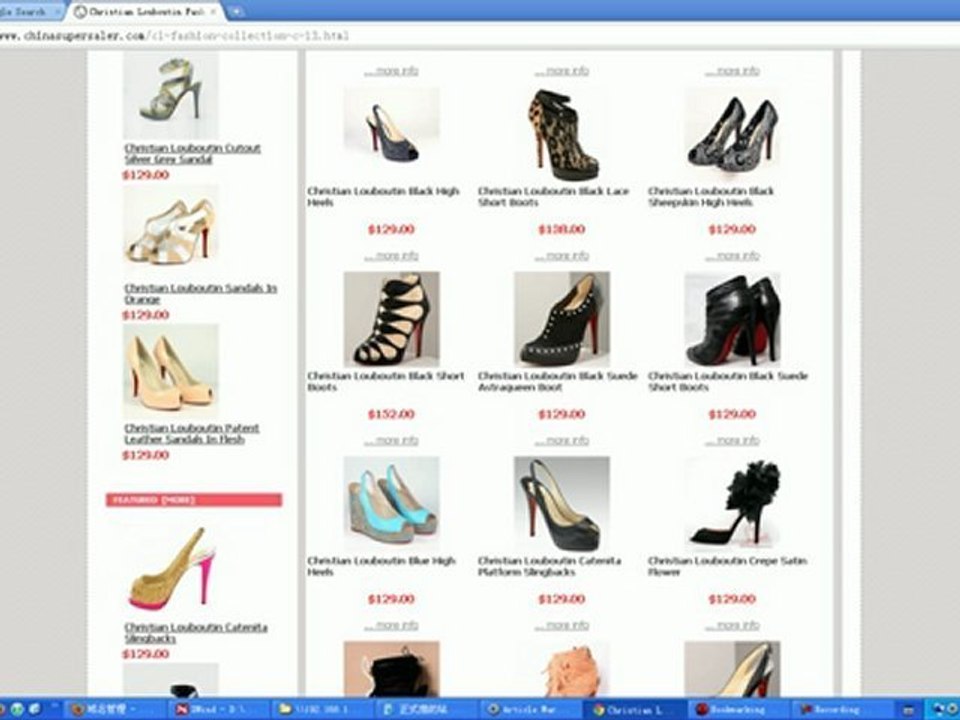The height and width of the screenshot is (720, 960).
Task: Open more info under Black Lace Short Boots
Action: pos(561,255)
